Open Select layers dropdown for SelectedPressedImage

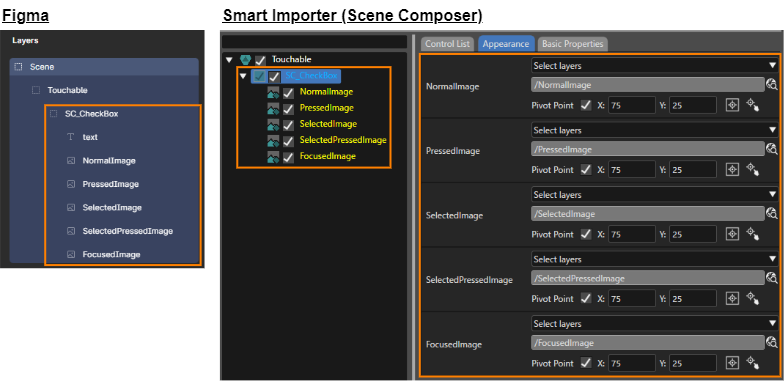click(654, 260)
